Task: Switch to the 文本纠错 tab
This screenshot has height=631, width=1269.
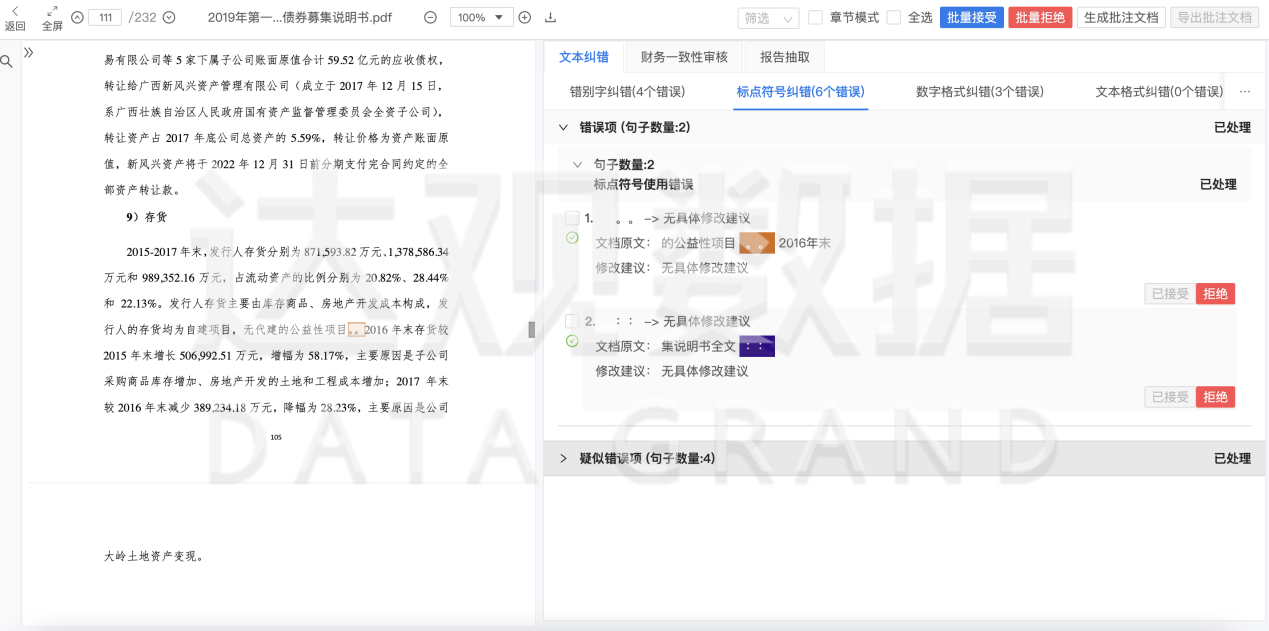Action: 584,57
